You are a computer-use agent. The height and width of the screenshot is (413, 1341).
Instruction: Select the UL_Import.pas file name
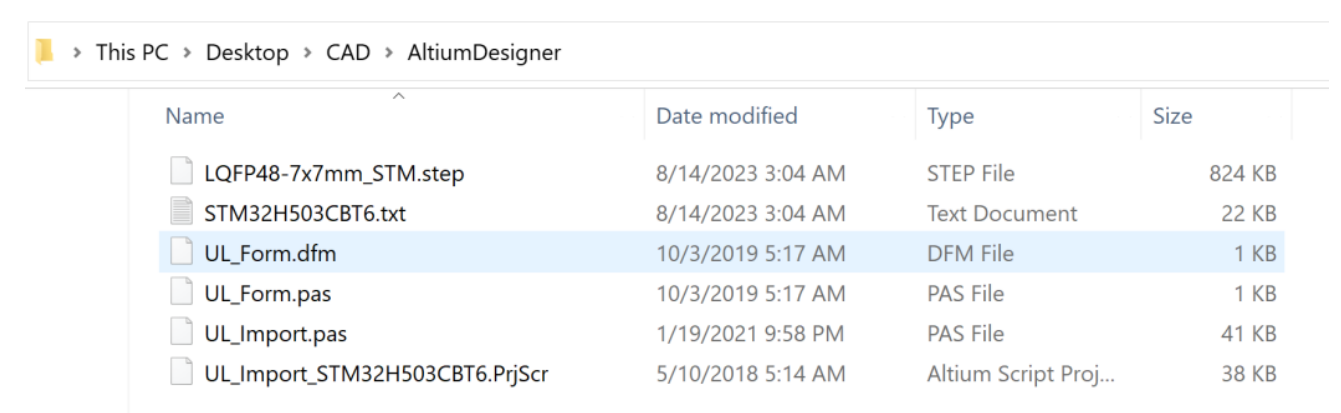tap(275, 334)
